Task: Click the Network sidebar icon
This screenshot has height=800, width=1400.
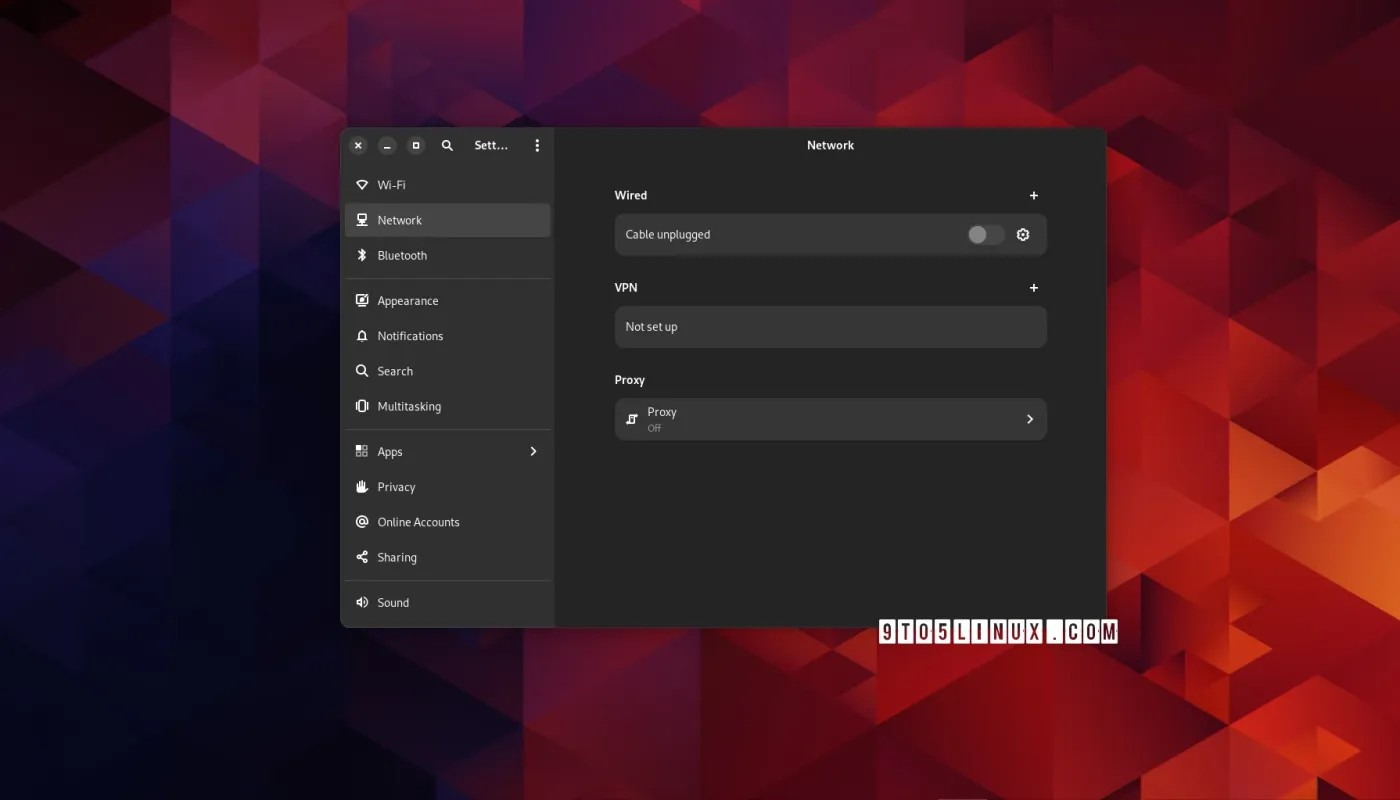Action: 361,220
